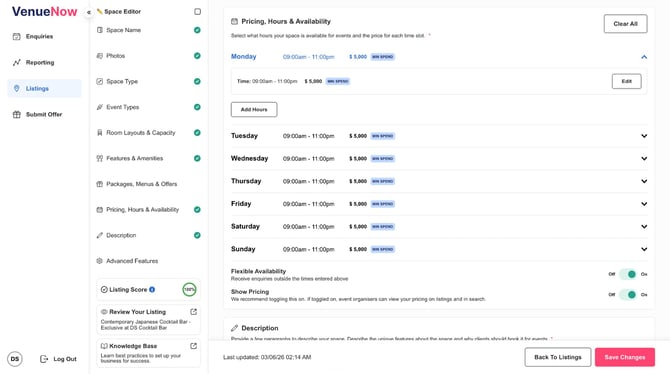
Task: Toggle Flexible Availability switch
Action: [628, 274]
